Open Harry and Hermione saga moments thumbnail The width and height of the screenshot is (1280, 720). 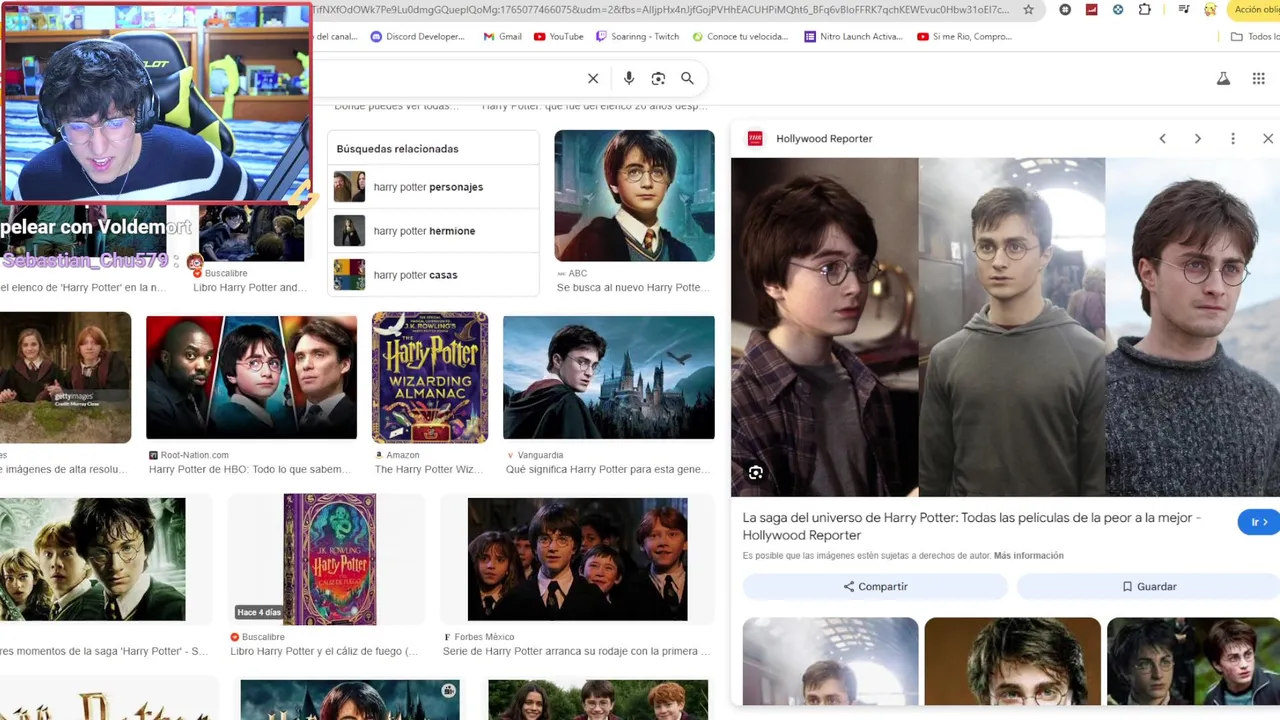(x=92, y=559)
